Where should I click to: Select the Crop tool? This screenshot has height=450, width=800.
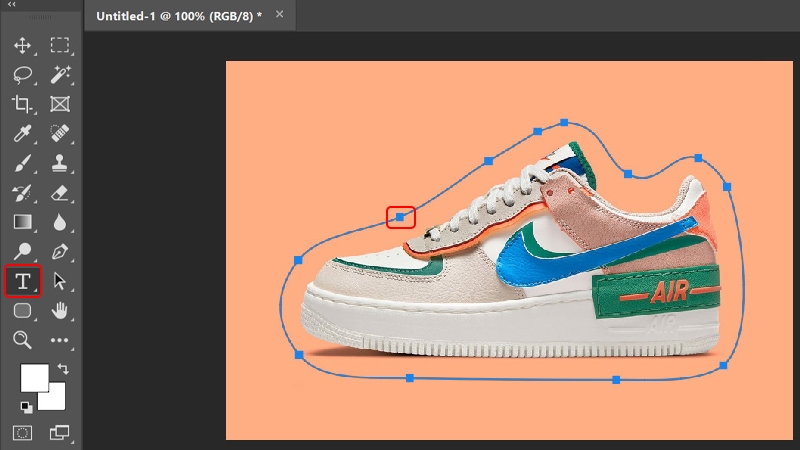point(22,104)
